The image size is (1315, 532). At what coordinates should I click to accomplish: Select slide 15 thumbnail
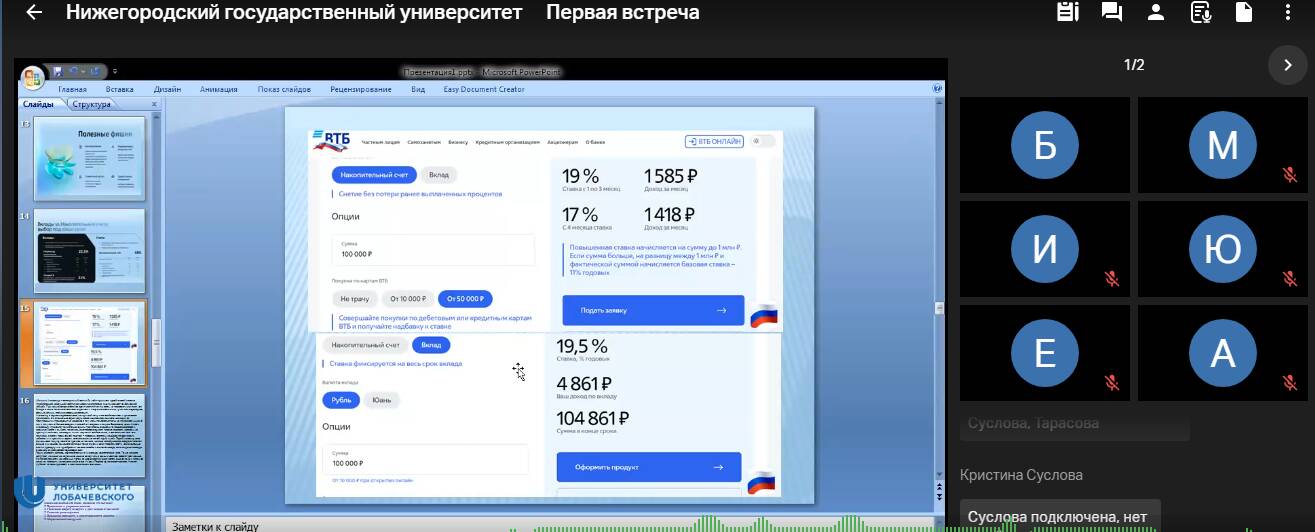tap(90, 343)
